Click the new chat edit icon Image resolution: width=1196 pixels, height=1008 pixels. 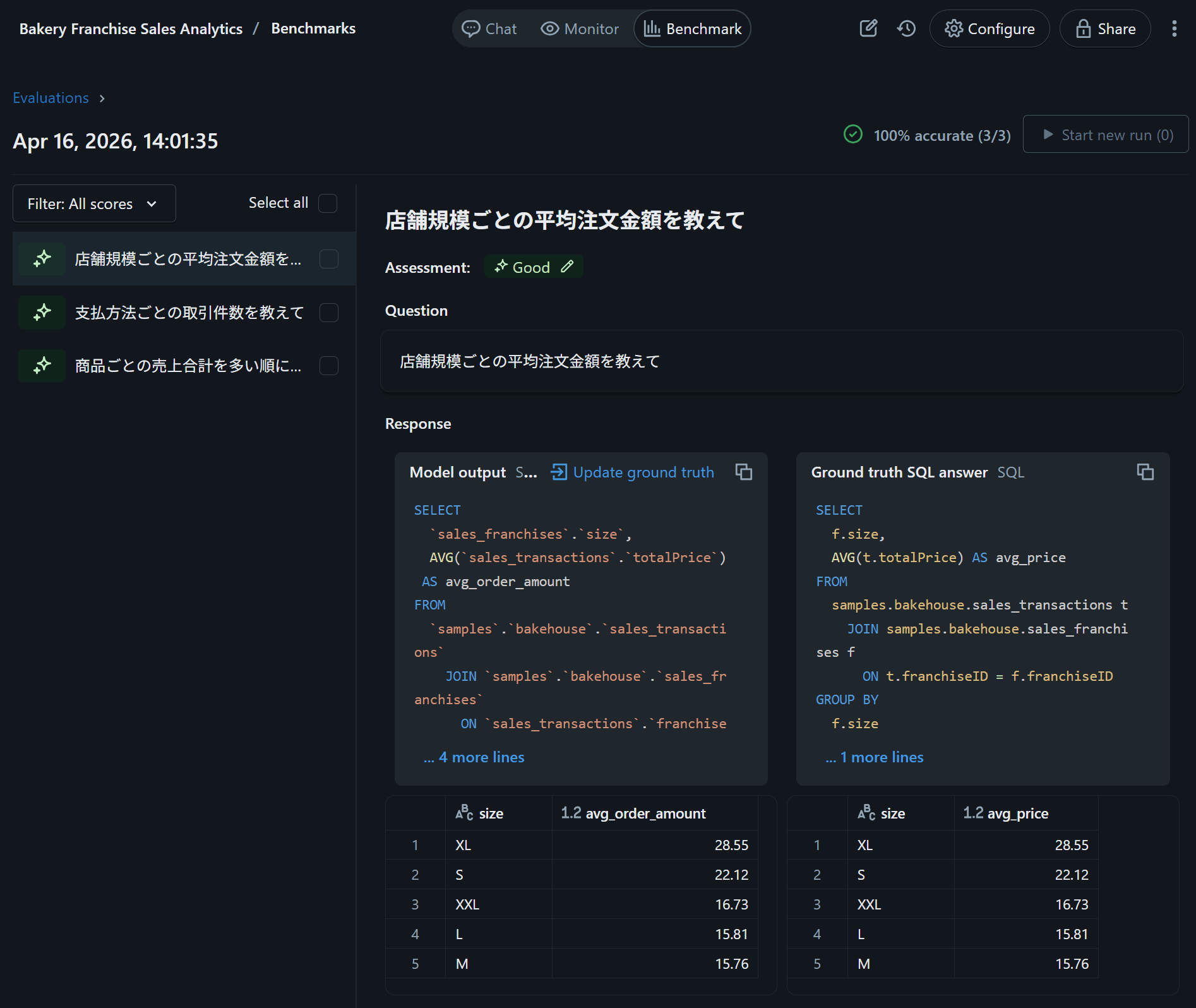pyautogui.click(x=868, y=28)
